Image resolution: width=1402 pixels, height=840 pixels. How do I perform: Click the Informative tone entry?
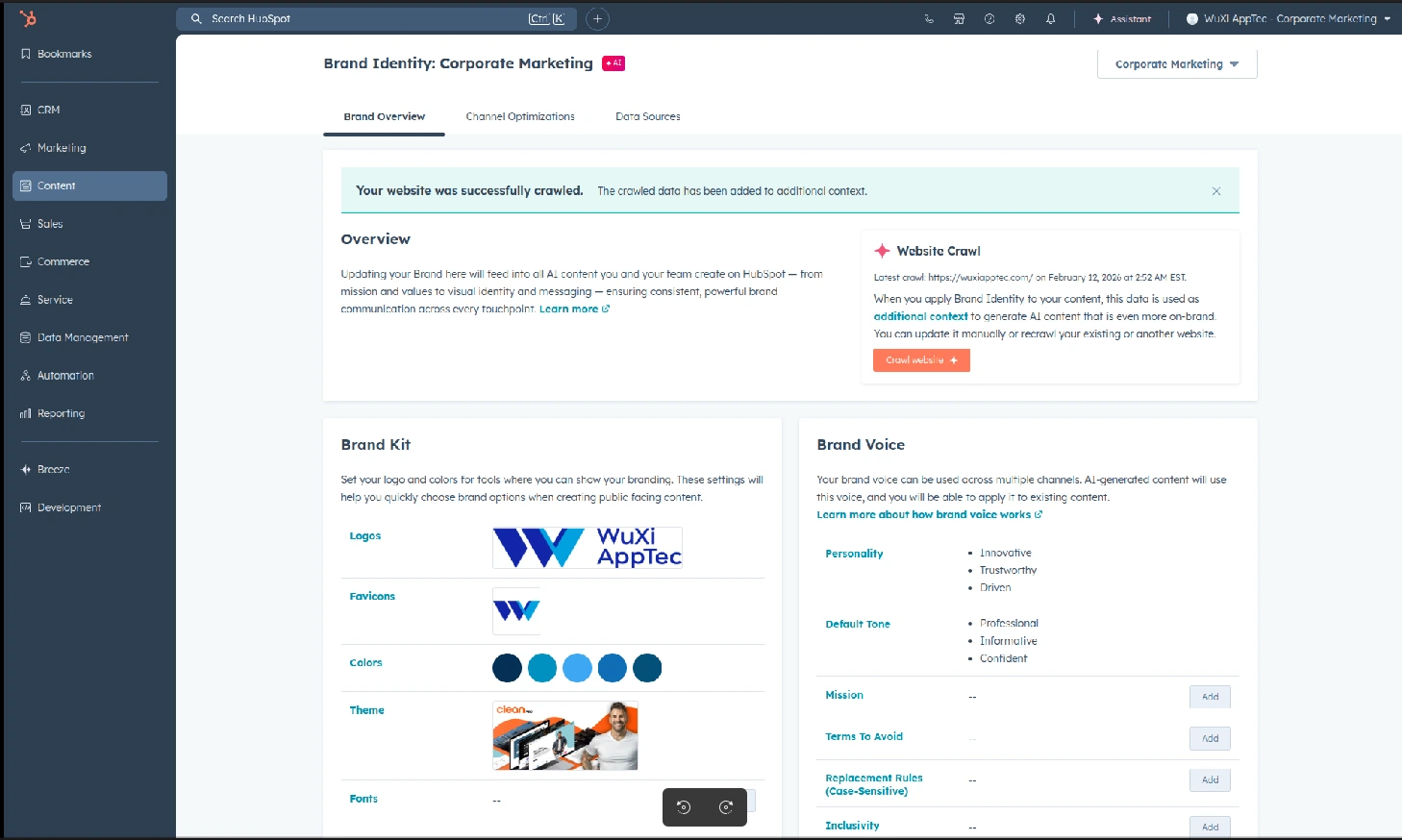coord(1008,641)
